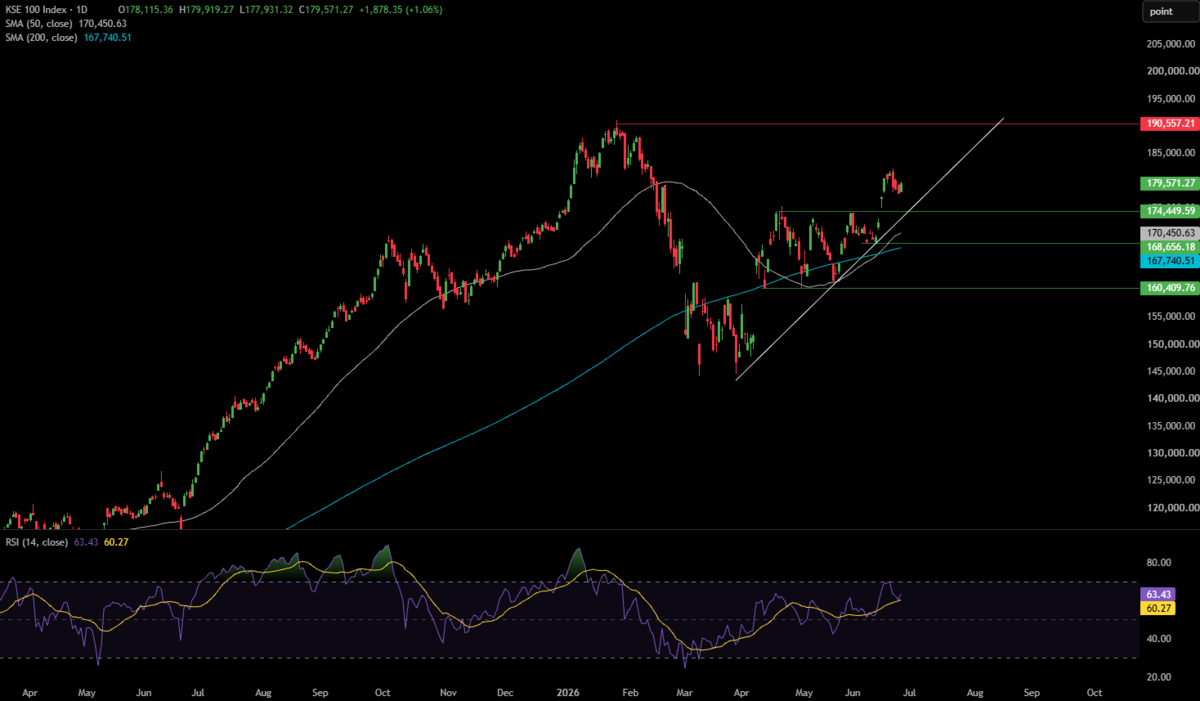Click the 160,409.76 support line price label
Image resolution: width=1200 pixels, height=701 pixels.
1168,288
